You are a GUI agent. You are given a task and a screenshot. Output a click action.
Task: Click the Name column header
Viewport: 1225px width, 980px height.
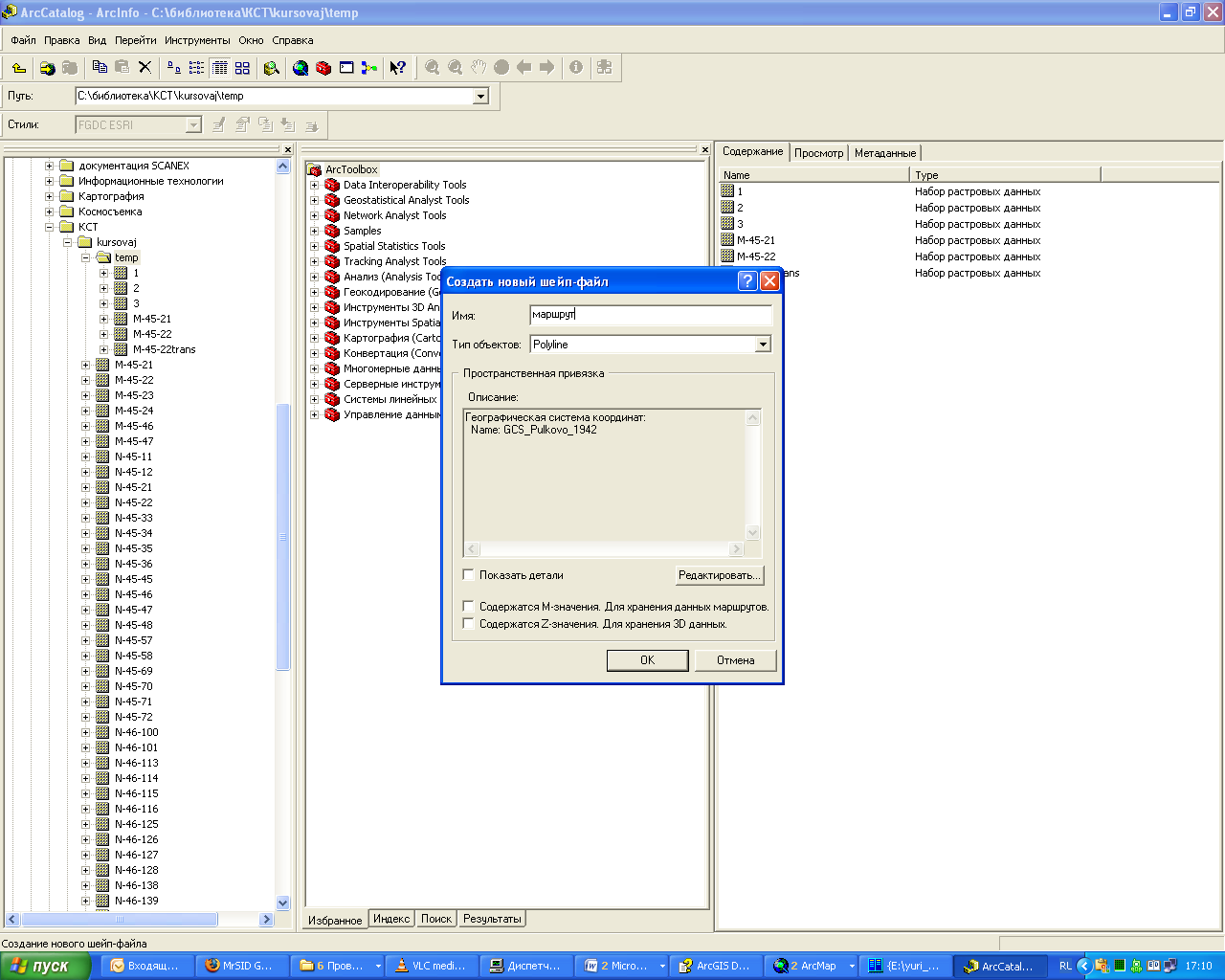click(813, 175)
